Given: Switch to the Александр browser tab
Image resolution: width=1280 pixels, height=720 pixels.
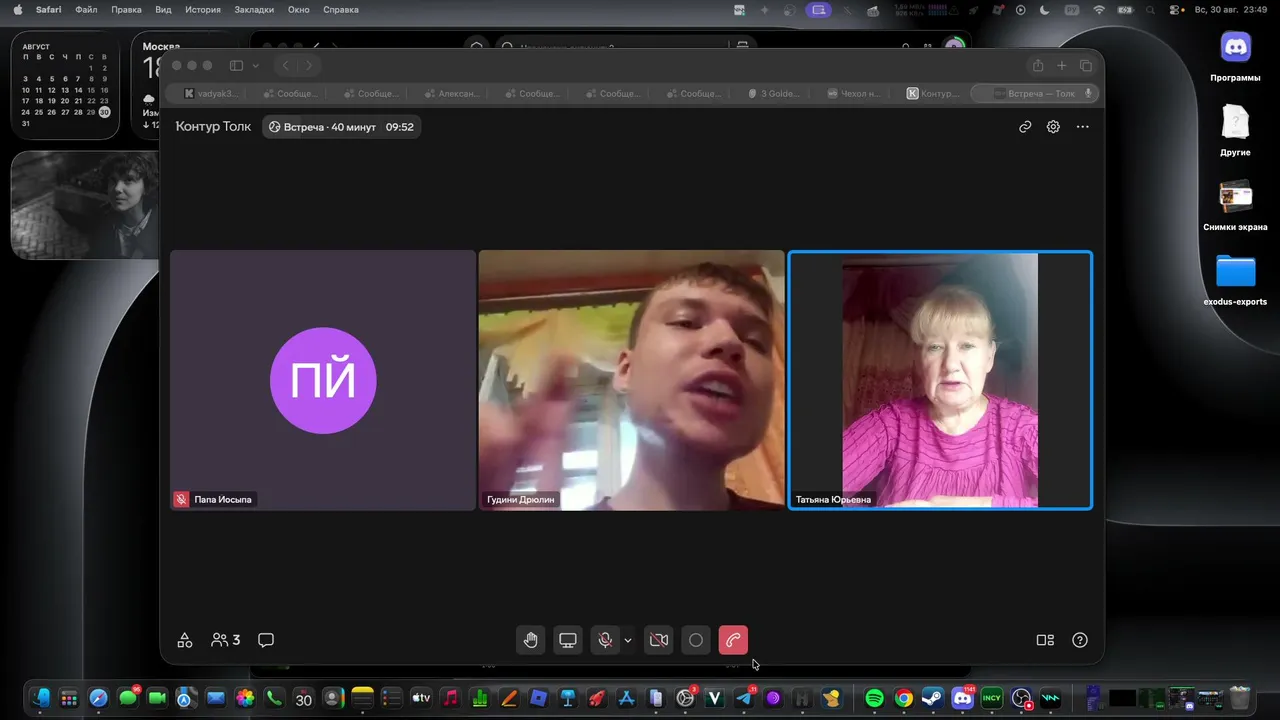Looking at the screenshot, I should point(453,93).
